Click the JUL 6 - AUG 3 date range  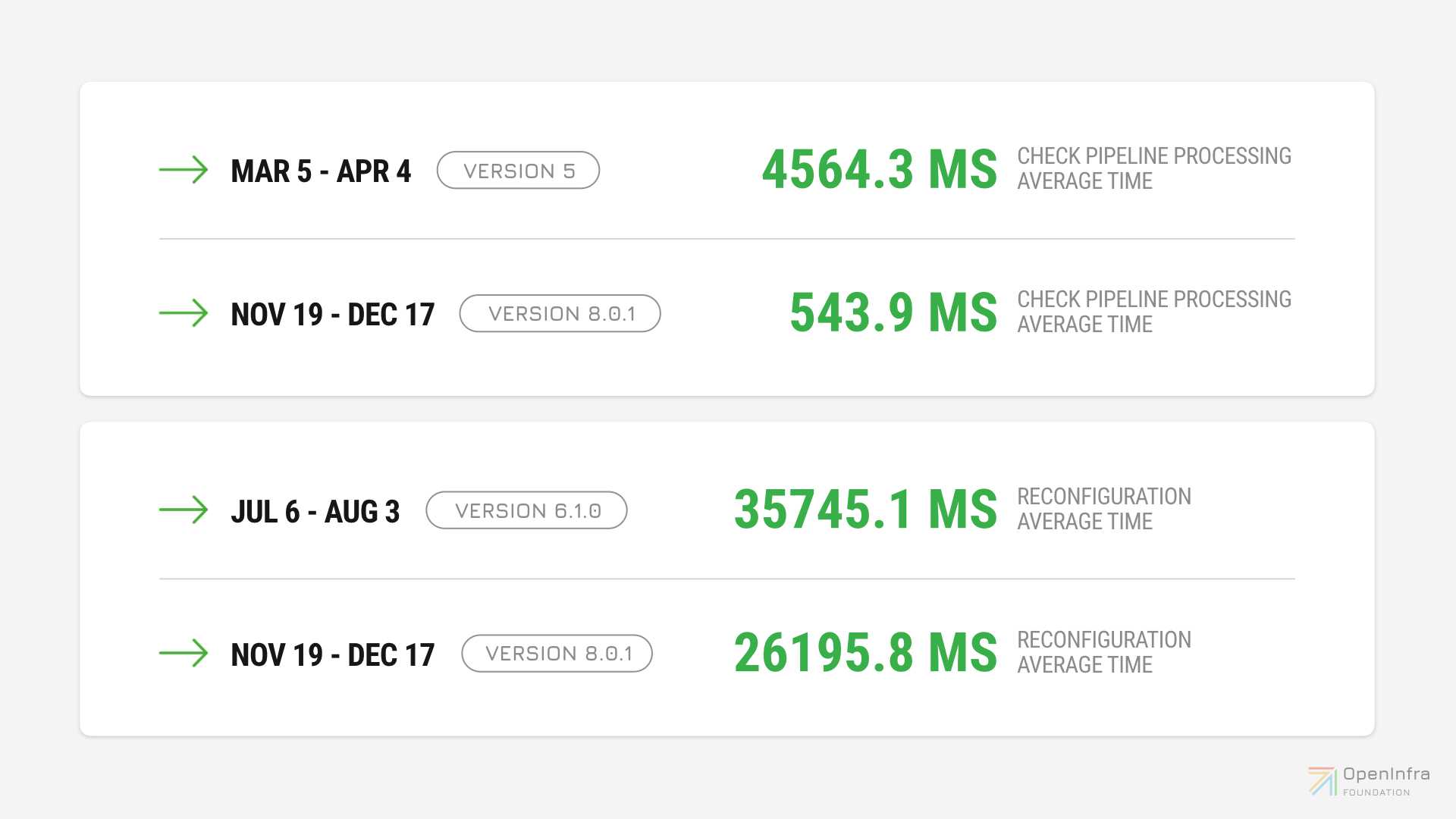point(315,512)
